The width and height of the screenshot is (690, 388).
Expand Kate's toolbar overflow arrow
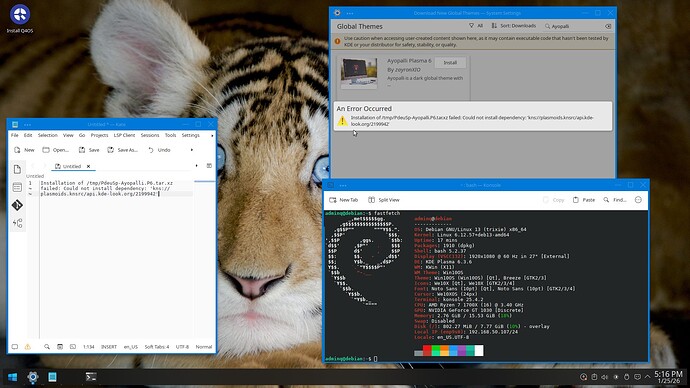[191, 150]
